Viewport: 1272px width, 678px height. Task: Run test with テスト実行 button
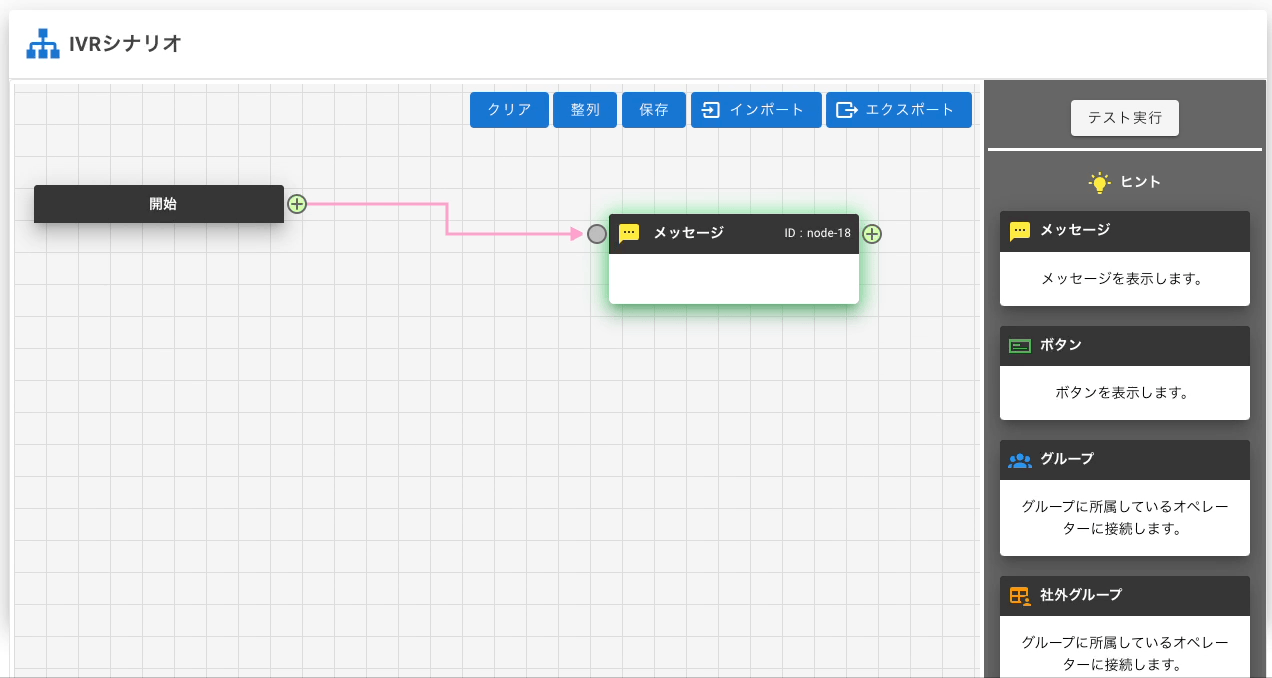pyautogui.click(x=1125, y=117)
